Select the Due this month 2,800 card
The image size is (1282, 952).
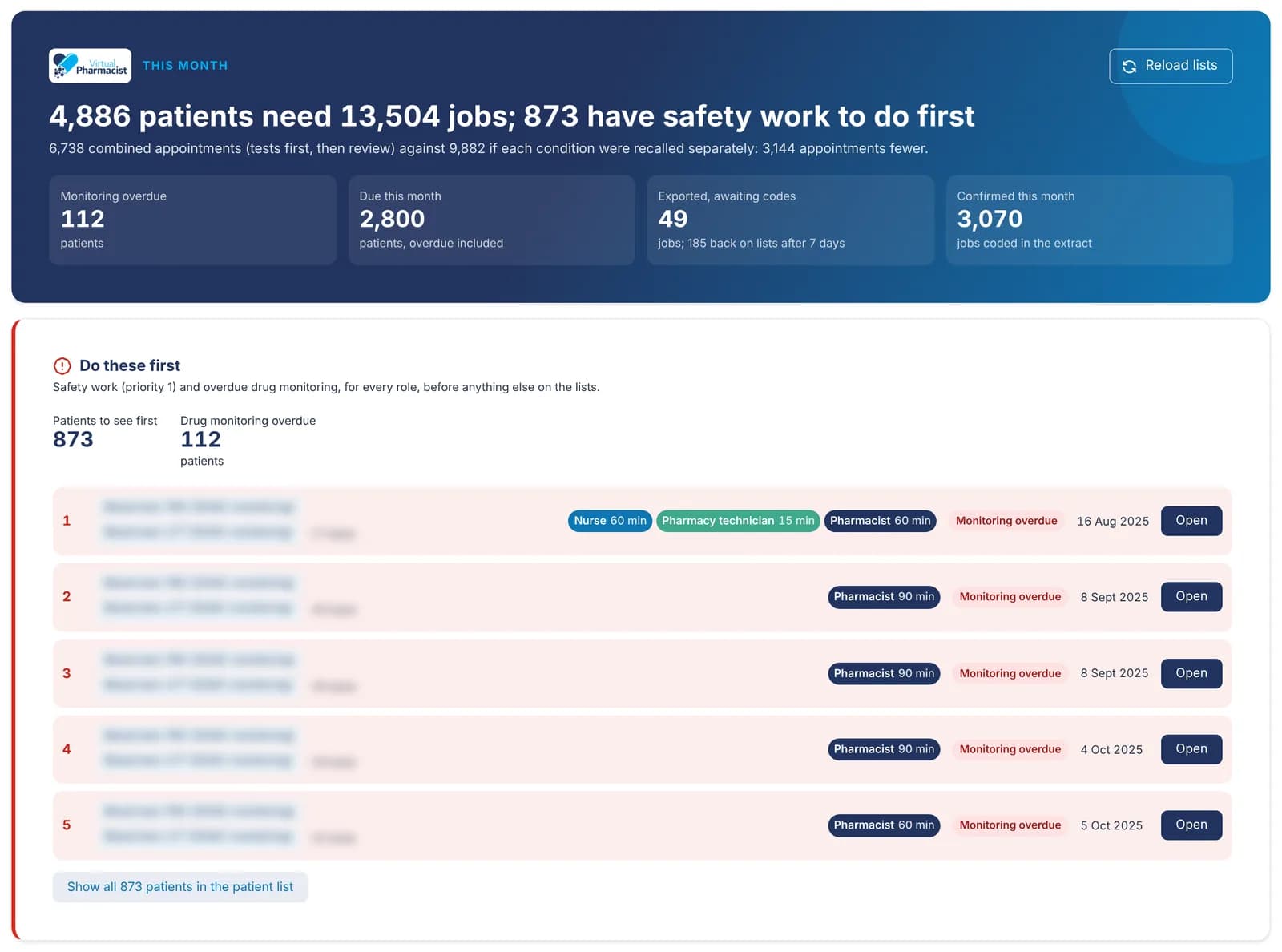[491, 220]
